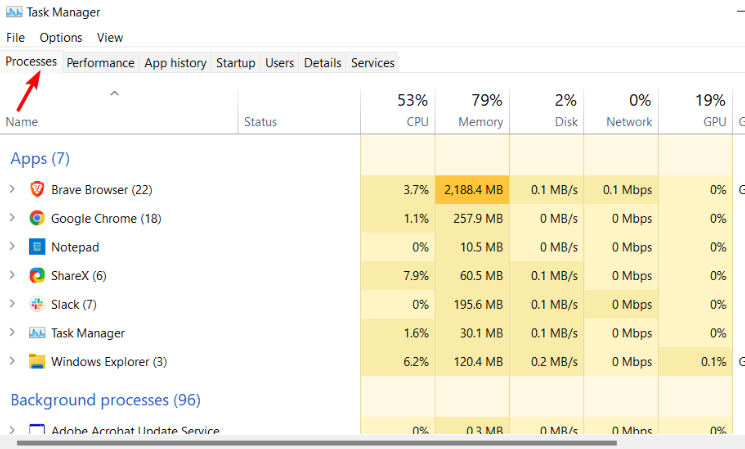Click the 1.1% CPU cell for Chrome

tap(398, 219)
